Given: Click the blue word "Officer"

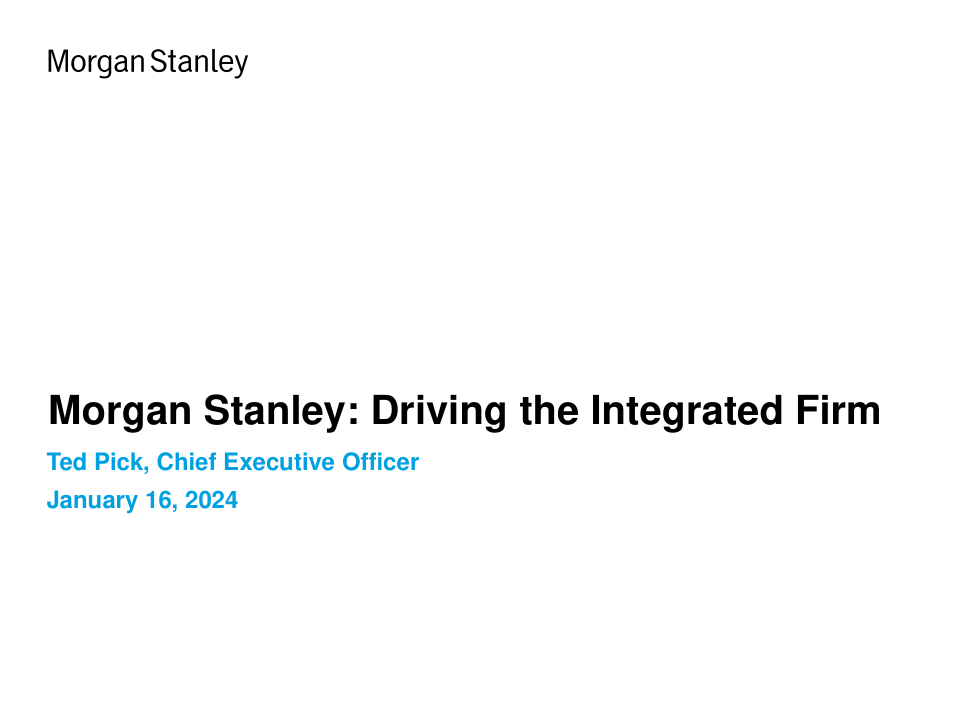Looking at the screenshot, I should click(x=379, y=463).
